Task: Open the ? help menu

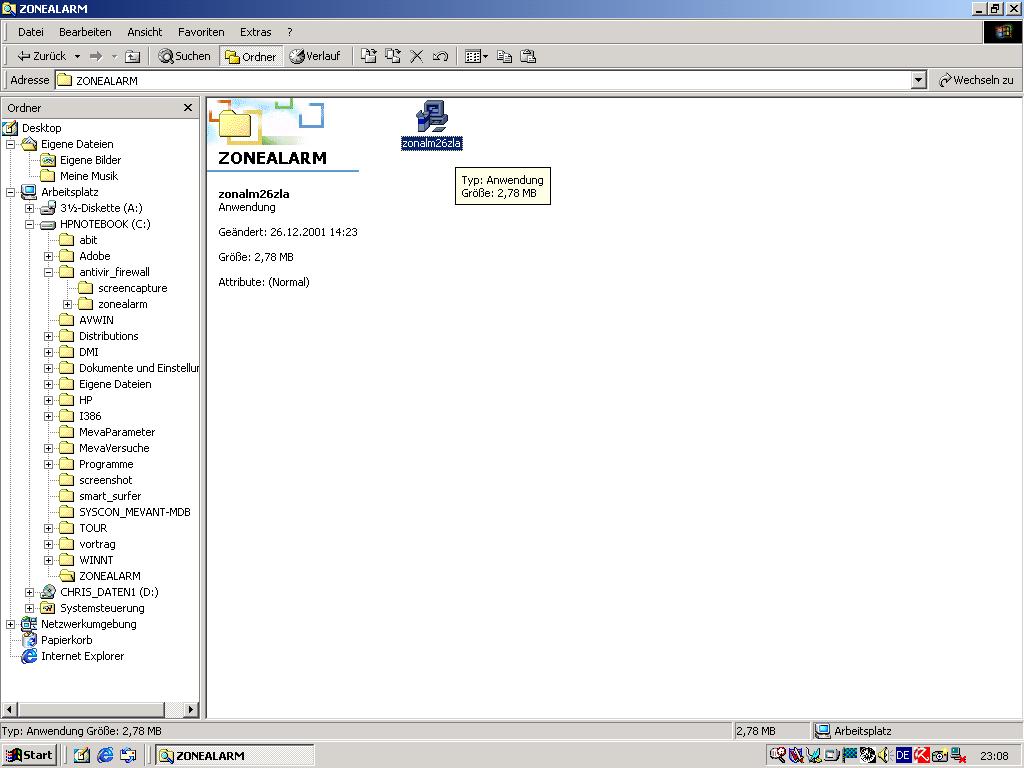Action: [289, 32]
